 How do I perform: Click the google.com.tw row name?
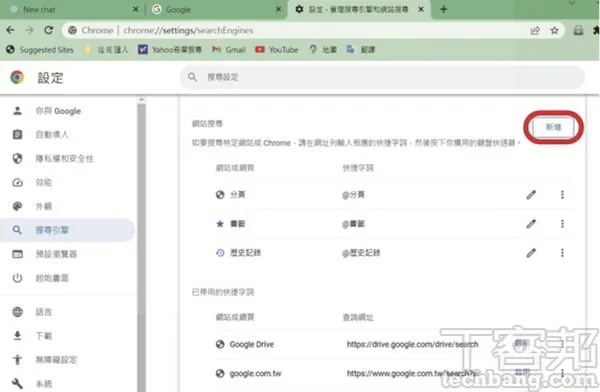point(256,374)
